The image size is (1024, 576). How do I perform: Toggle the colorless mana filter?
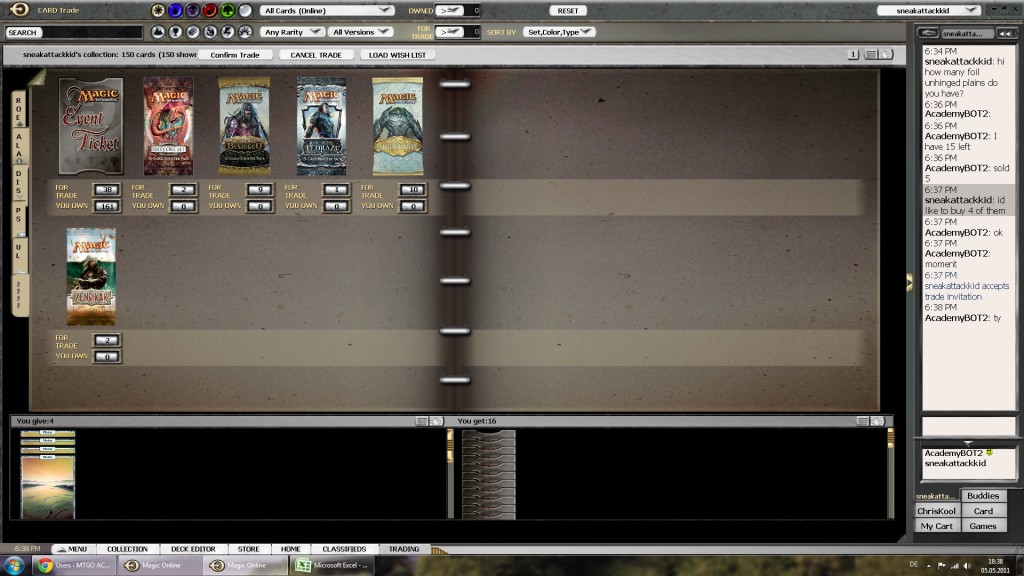point(245,10)
